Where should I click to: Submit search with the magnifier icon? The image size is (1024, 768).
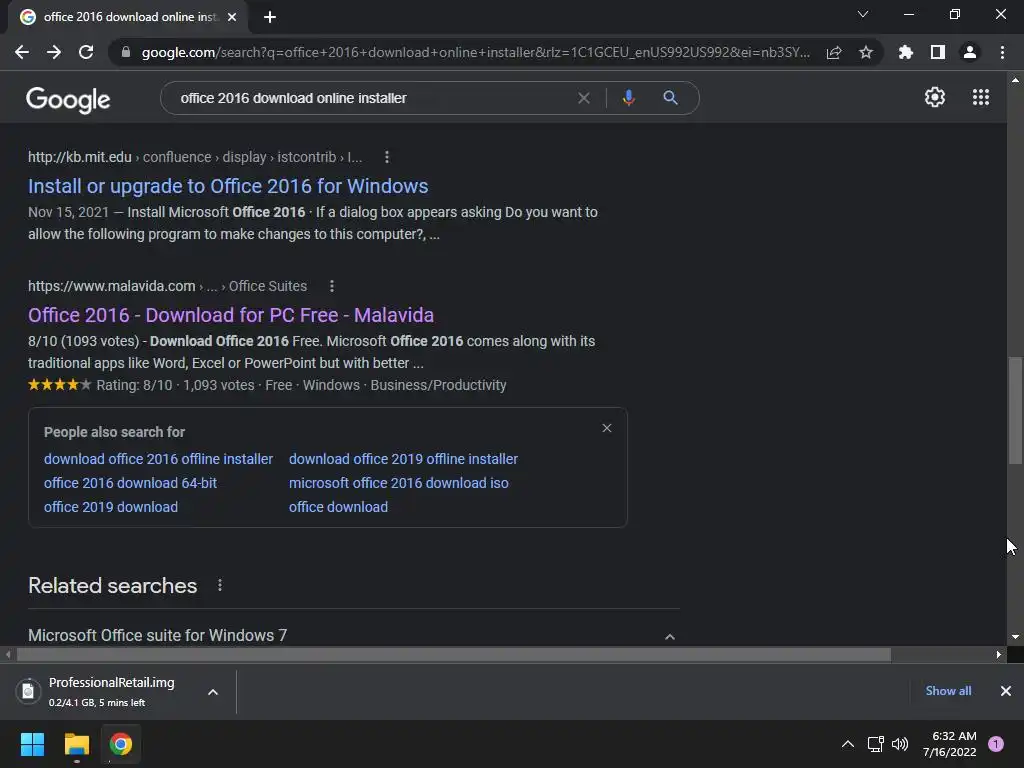pos(670,98)
